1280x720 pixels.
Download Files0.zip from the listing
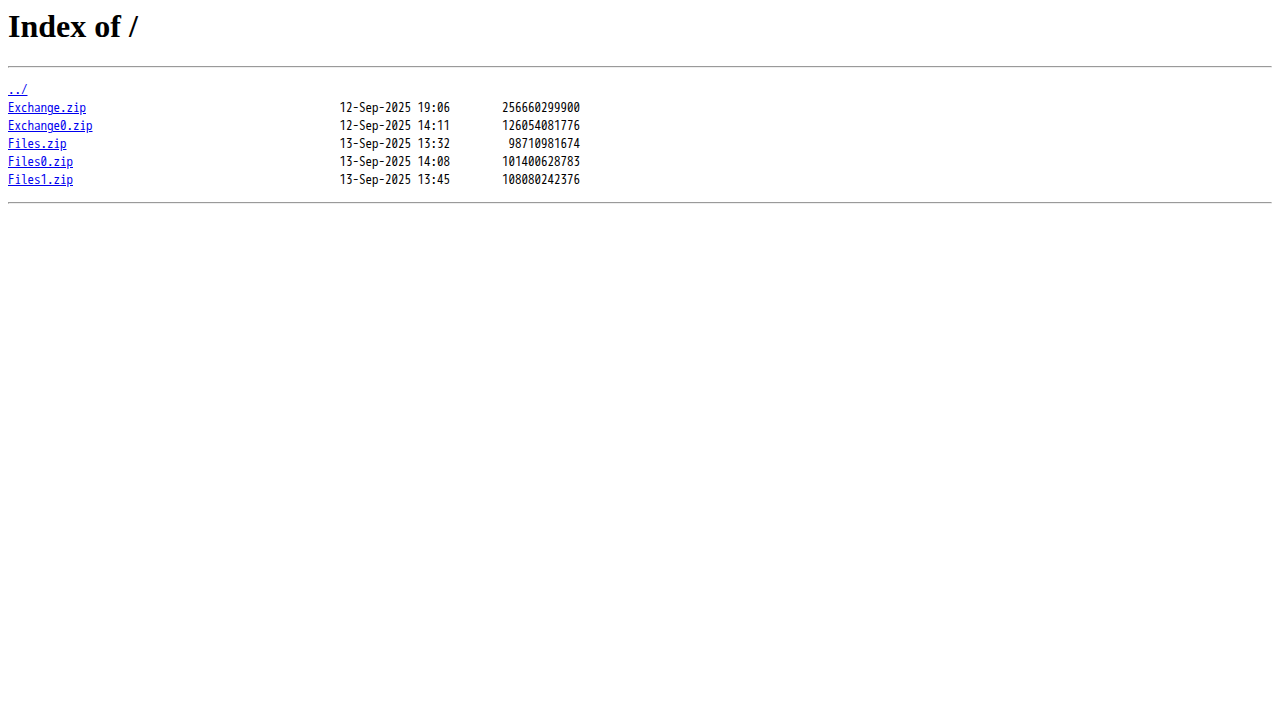pos(40,162)
